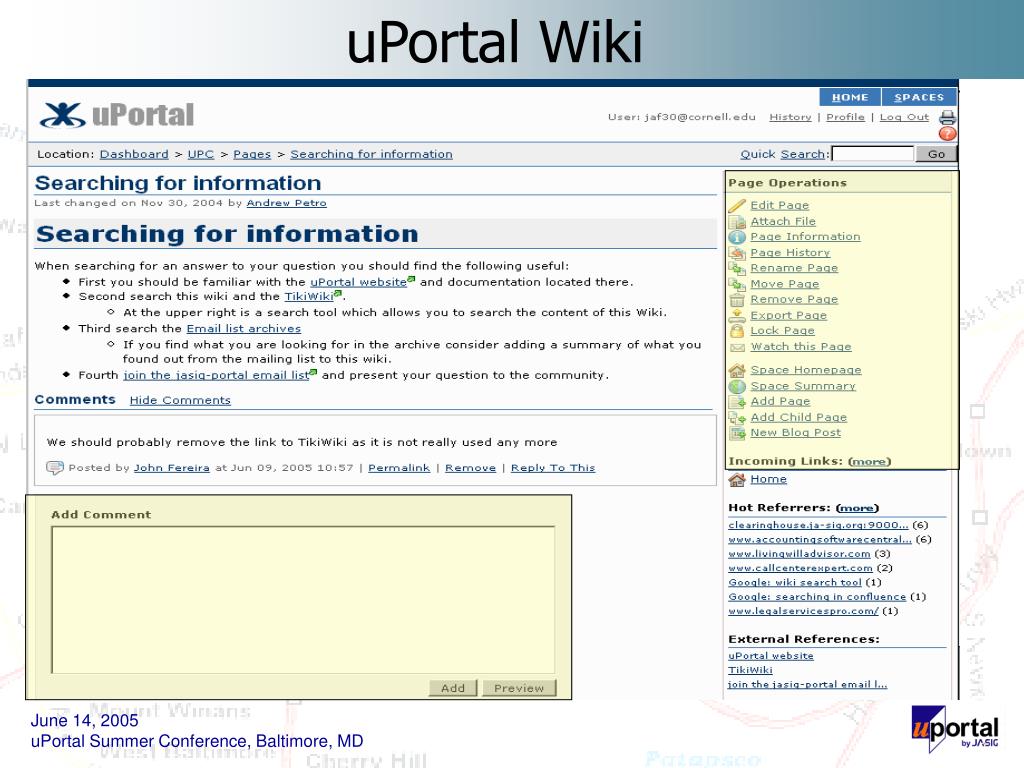The height and width of the screenshot is (768, 1024).
Task: Open the Profile link in user bar
Action: pyautogui.click(x=845, y=117)
